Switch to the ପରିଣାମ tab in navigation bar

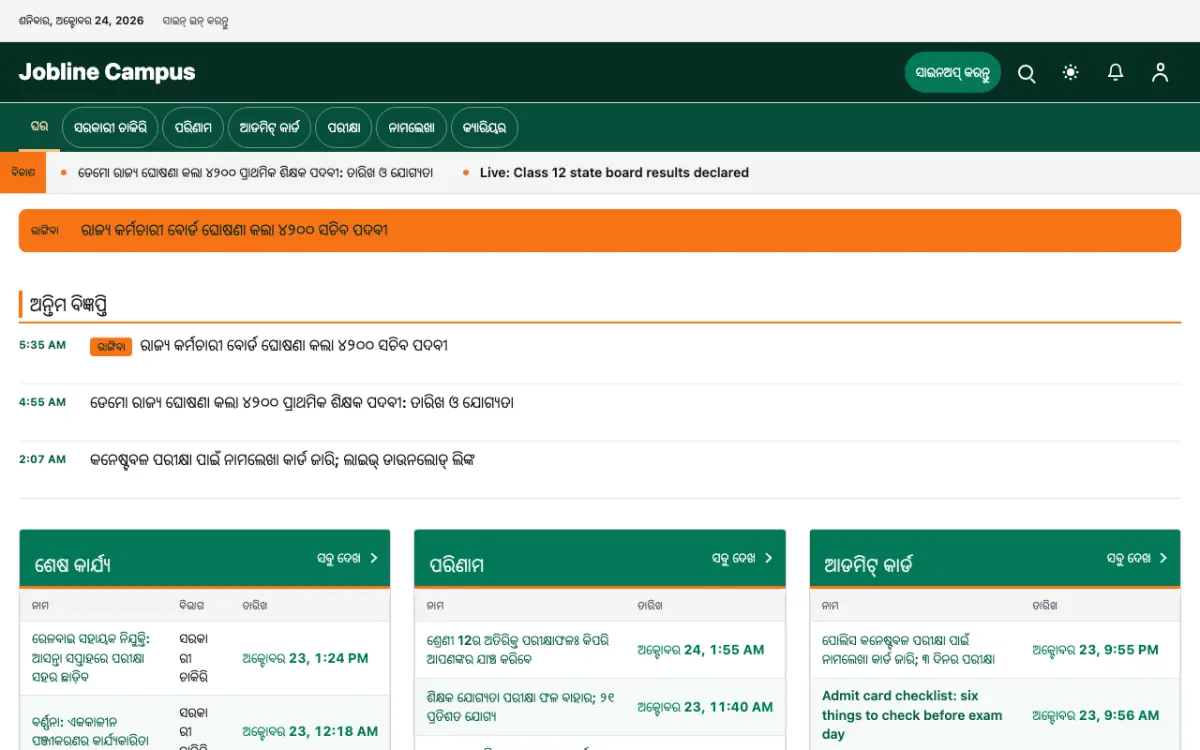pos(193,128)
